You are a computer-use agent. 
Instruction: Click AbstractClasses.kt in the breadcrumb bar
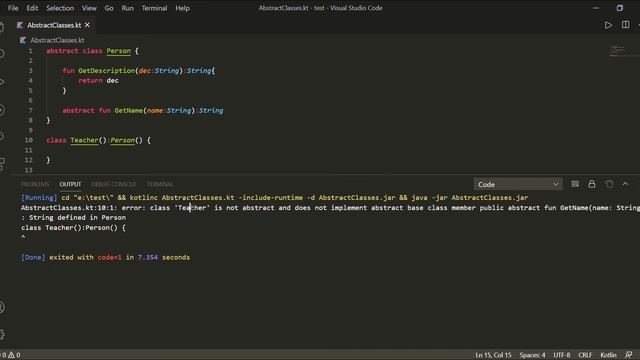57,40
